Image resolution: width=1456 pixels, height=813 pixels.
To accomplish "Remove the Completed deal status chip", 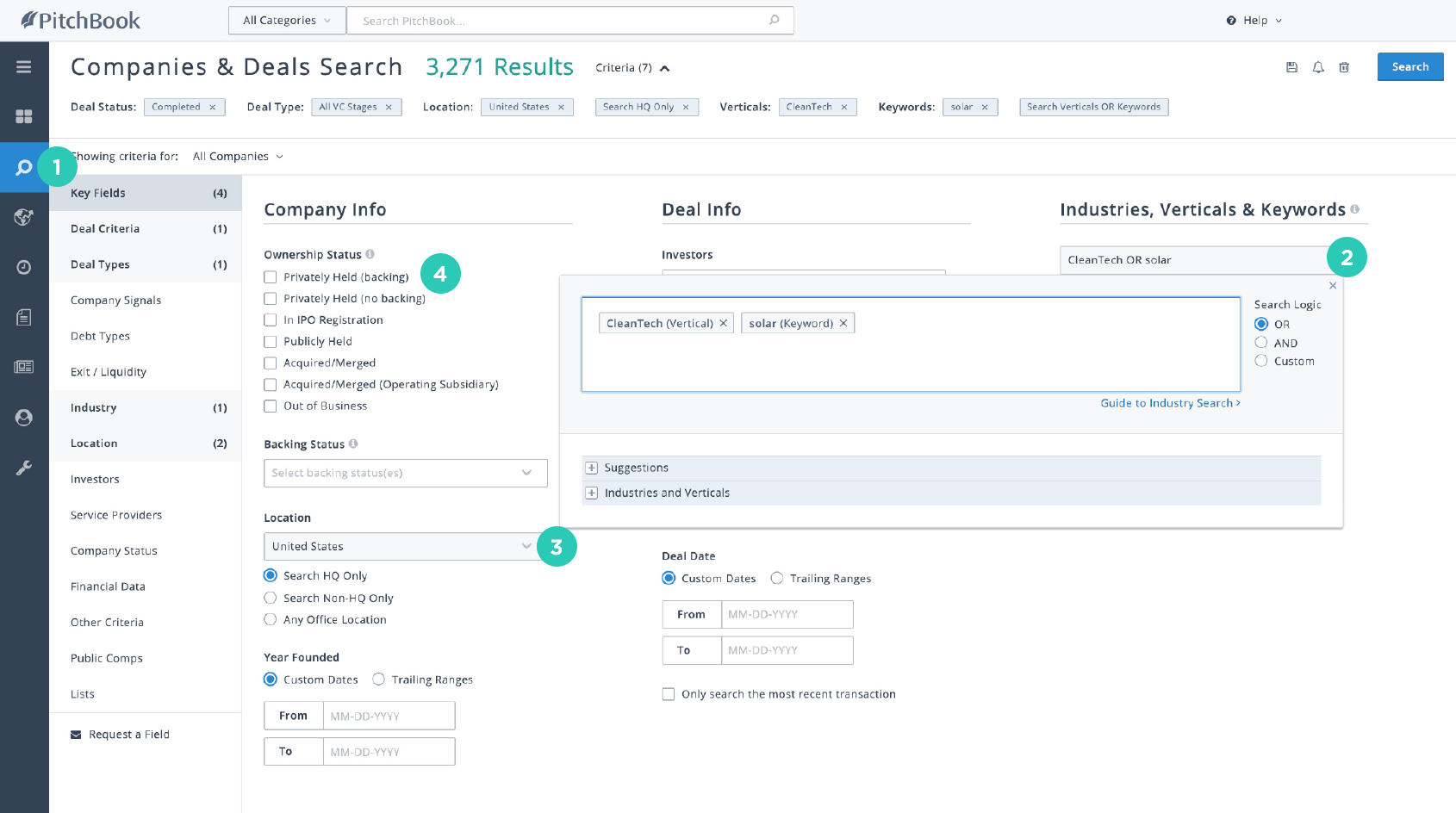I will (x=213, y=107).
